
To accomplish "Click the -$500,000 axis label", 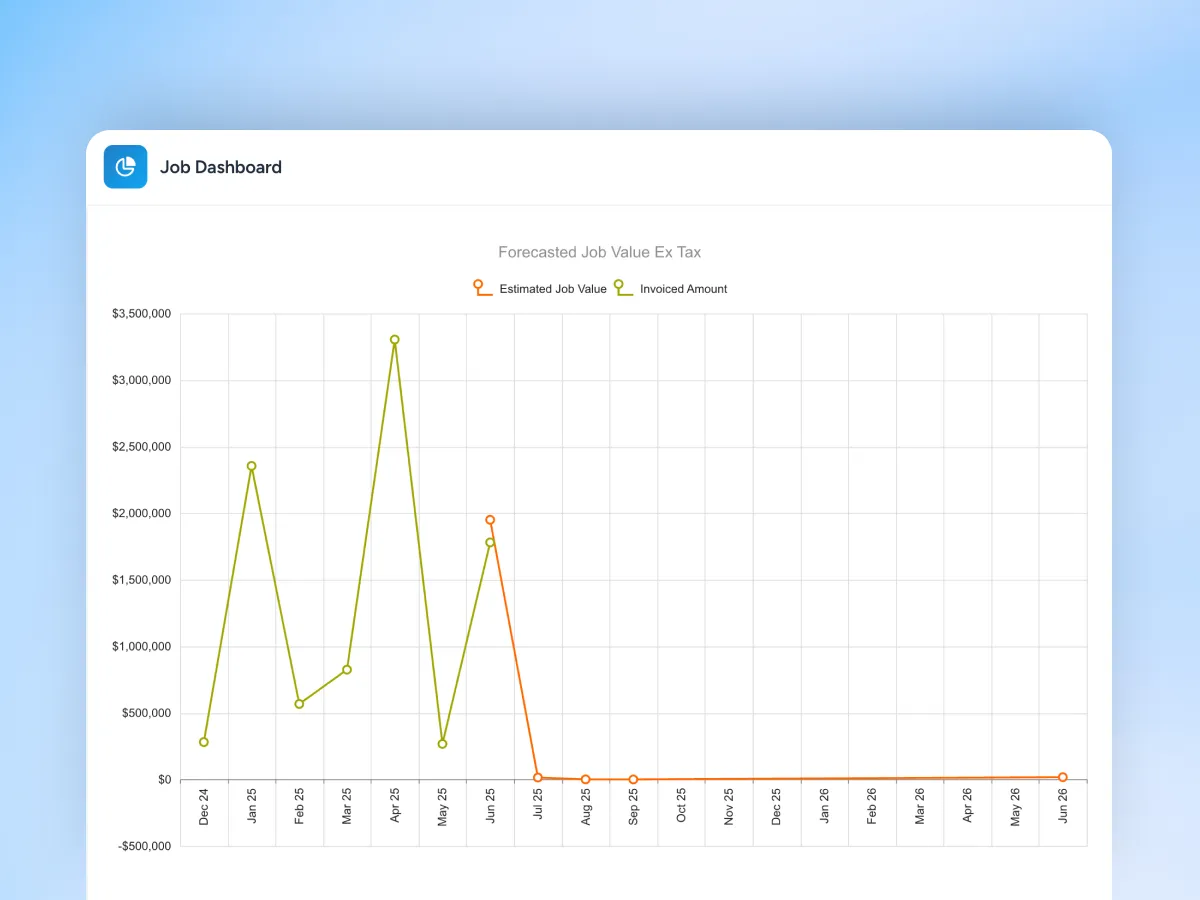I will [x=146, y=846].
